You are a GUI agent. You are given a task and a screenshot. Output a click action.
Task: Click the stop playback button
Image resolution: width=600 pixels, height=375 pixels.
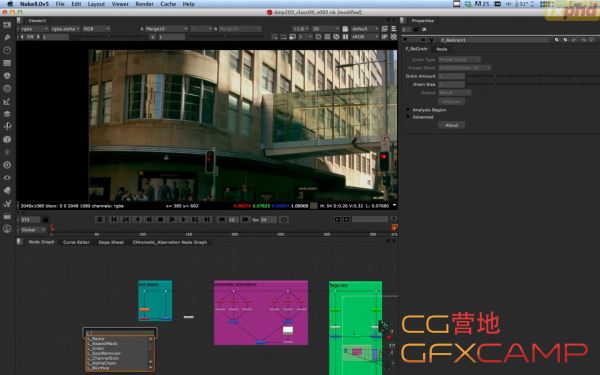tap(161, 220)
